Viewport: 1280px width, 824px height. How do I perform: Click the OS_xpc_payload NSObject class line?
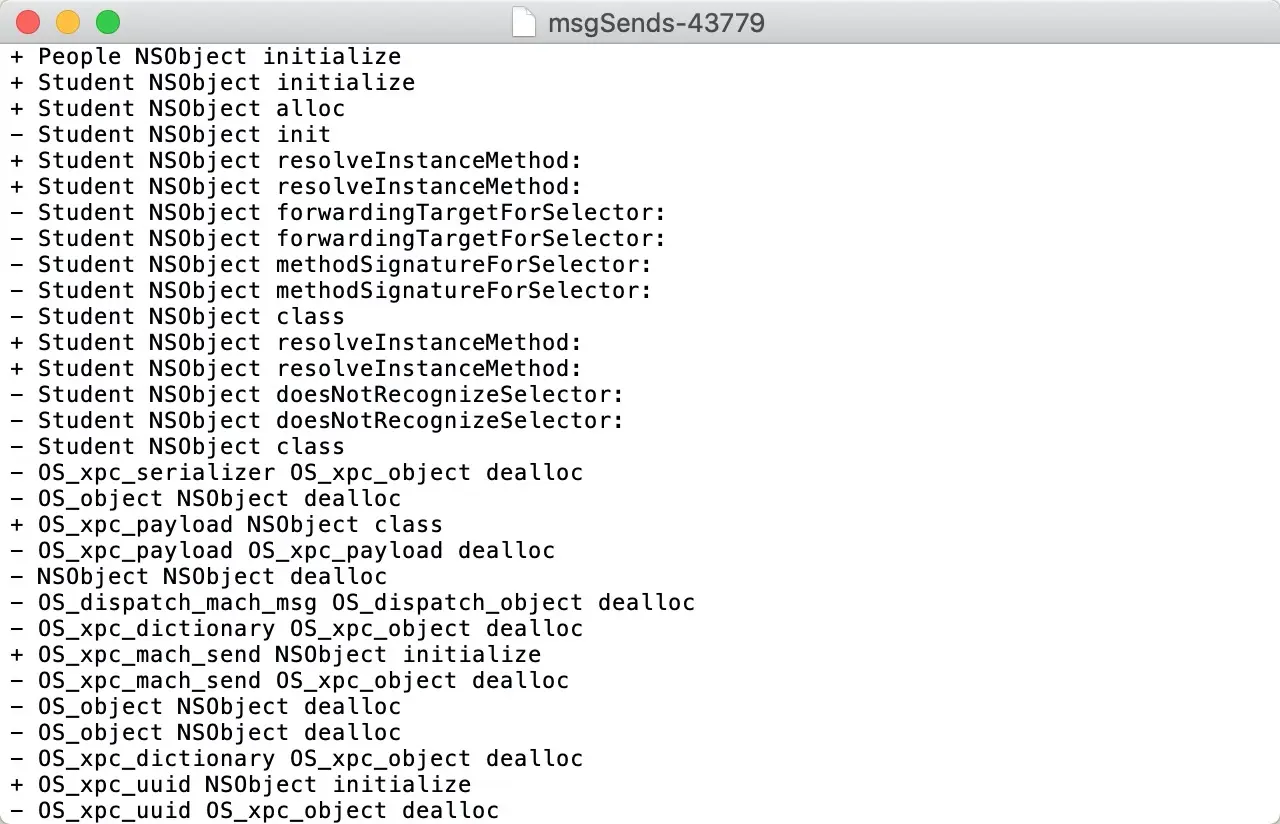tap(227, 525)
